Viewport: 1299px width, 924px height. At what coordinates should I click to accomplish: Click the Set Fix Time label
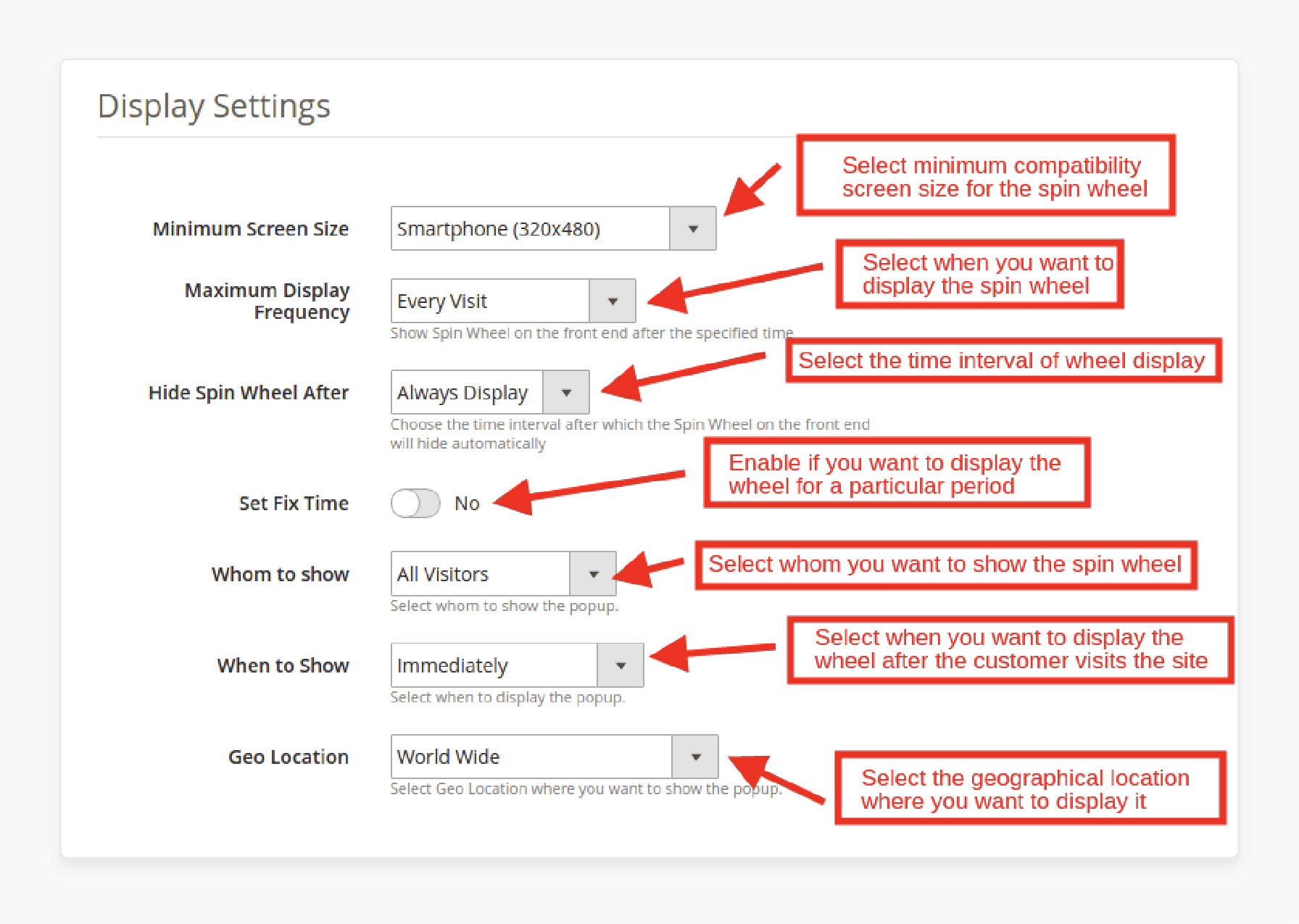[x=294, y=503]
